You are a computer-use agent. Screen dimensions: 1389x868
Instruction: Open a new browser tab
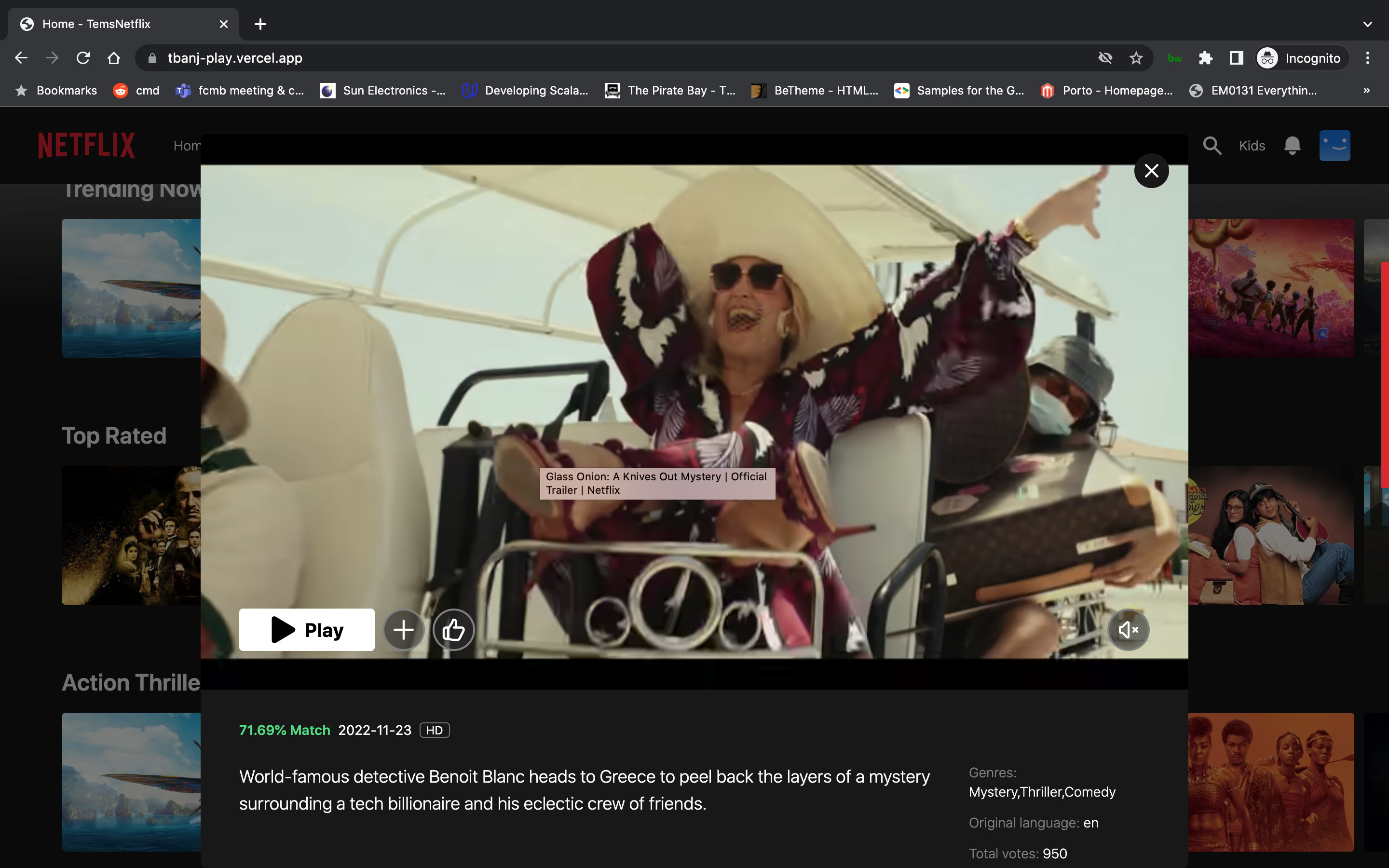click(260, 24)
